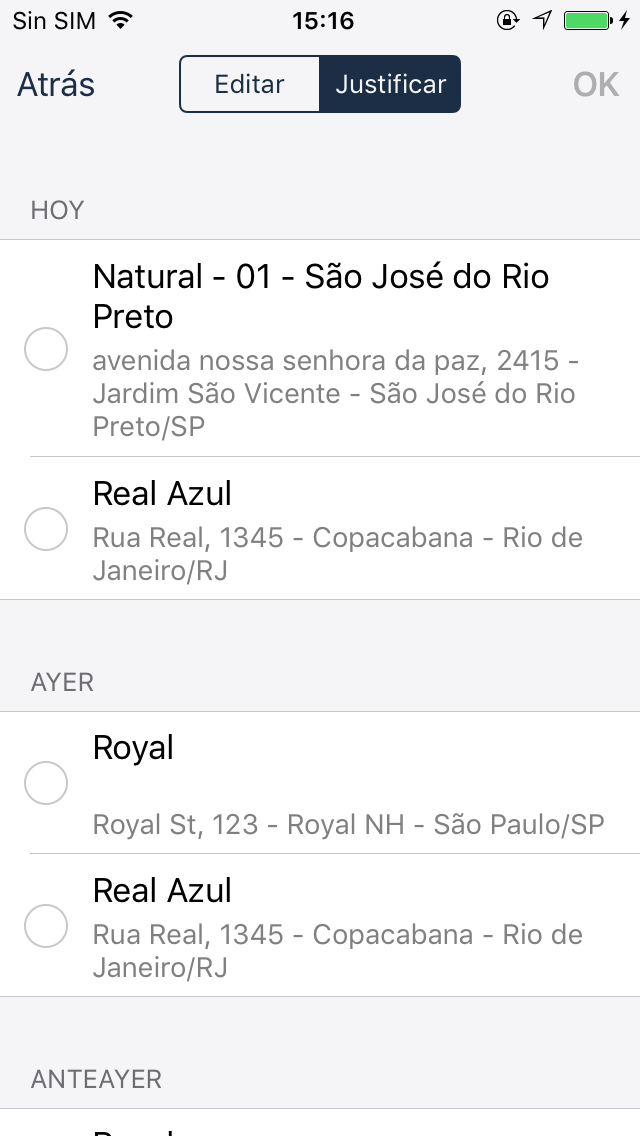Confirm selection with OK
This screenshot has width=640, height=1136.
(x=595, y=84)
